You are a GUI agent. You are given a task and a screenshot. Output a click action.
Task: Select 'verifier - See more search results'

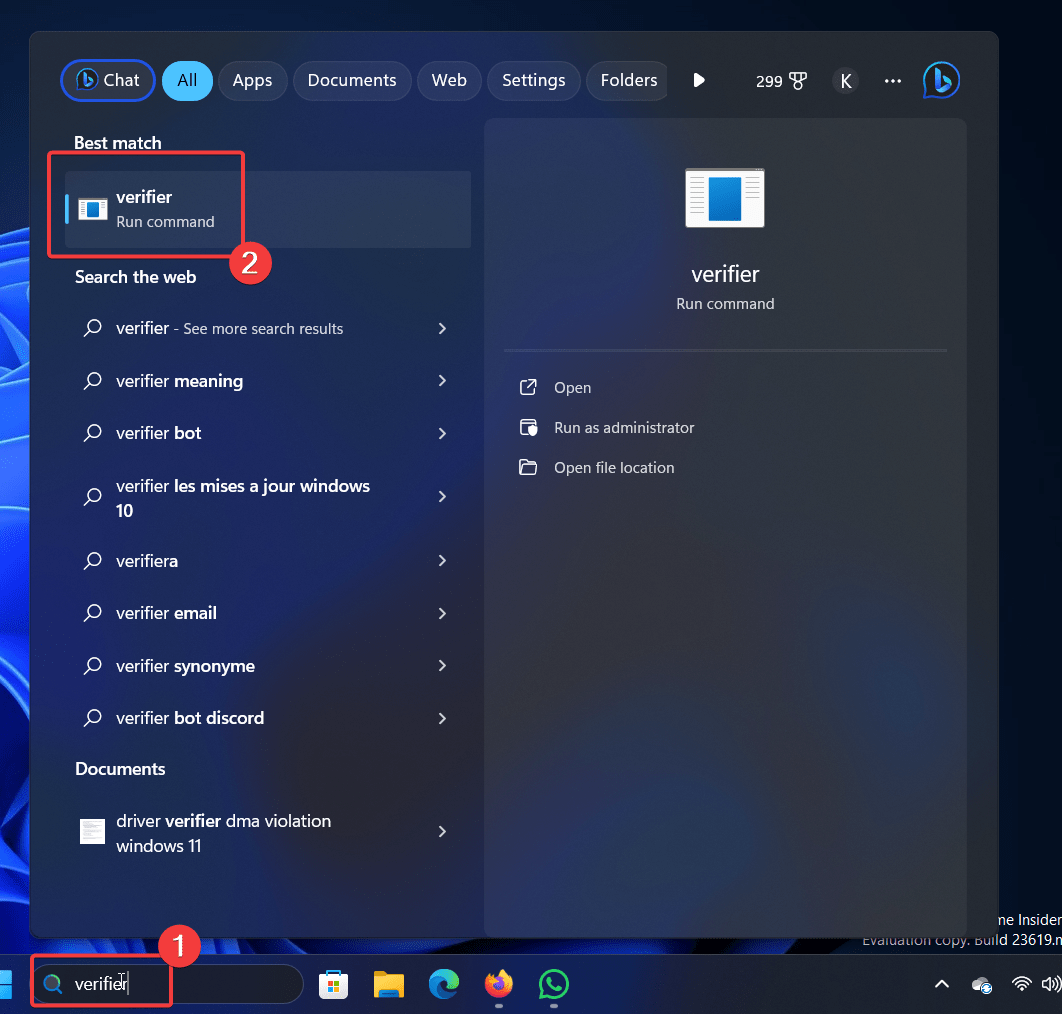point(268,329)
